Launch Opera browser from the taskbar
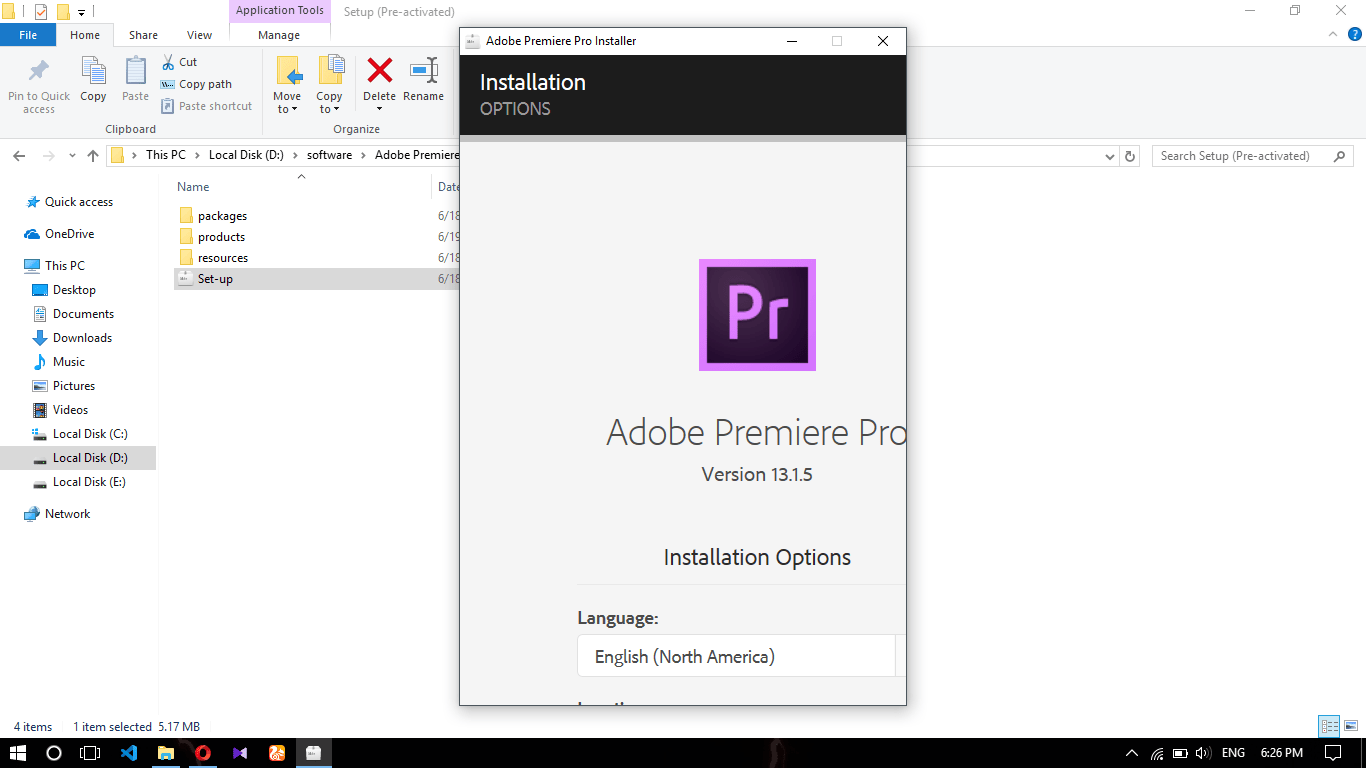1366x768 pixels. 202,752
